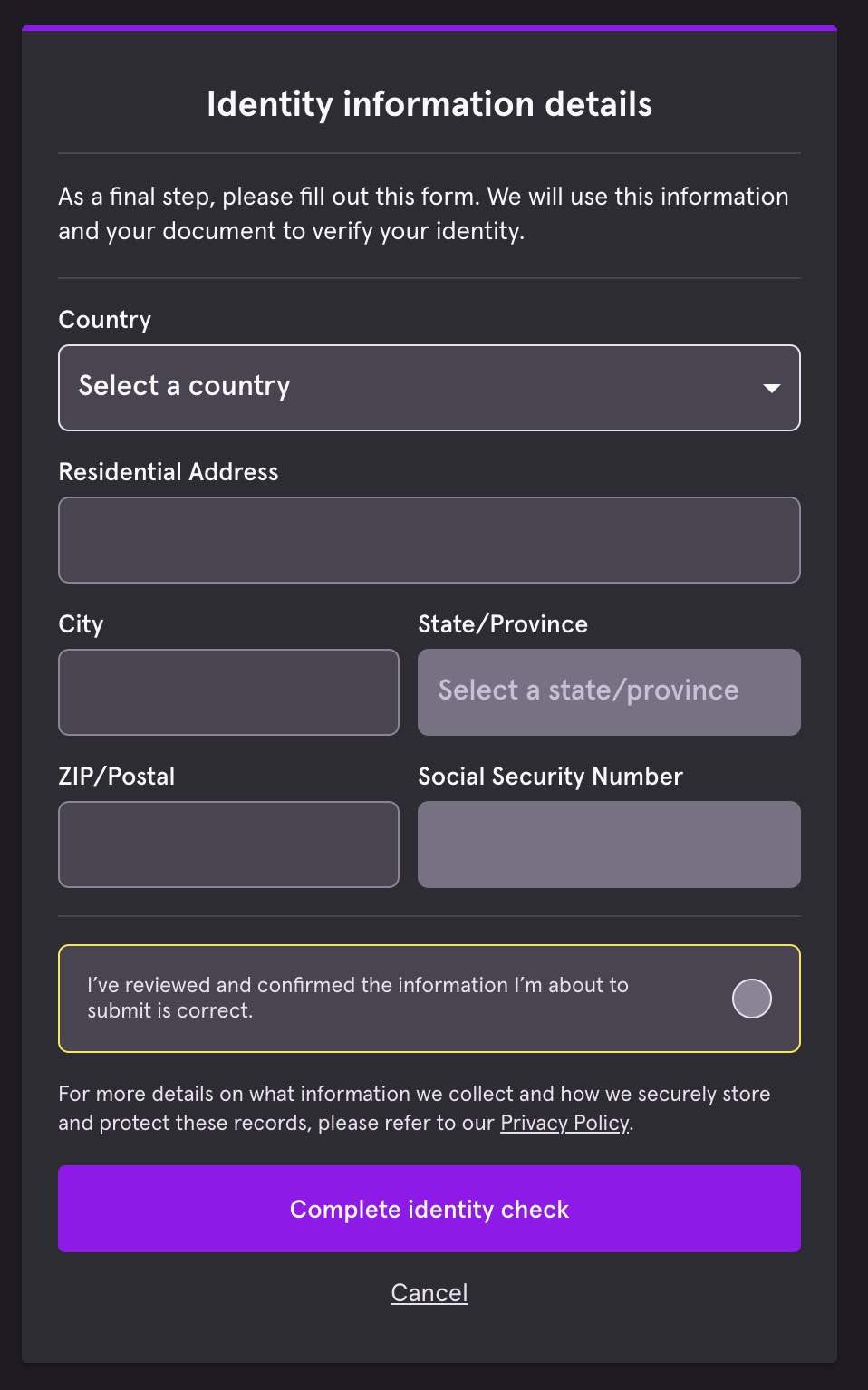Click the State/Province label

click(x=503, y=624)
